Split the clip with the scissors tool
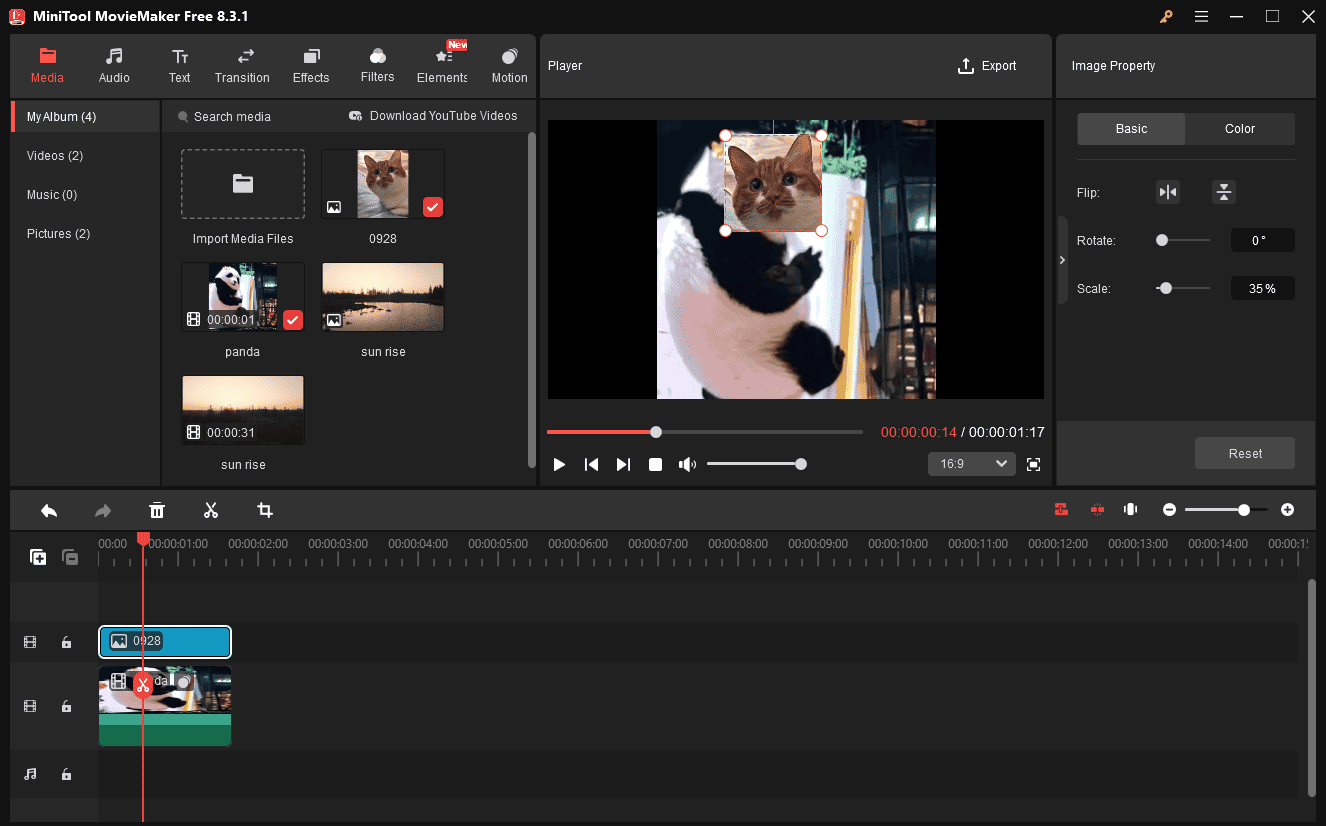 [211, 510]
